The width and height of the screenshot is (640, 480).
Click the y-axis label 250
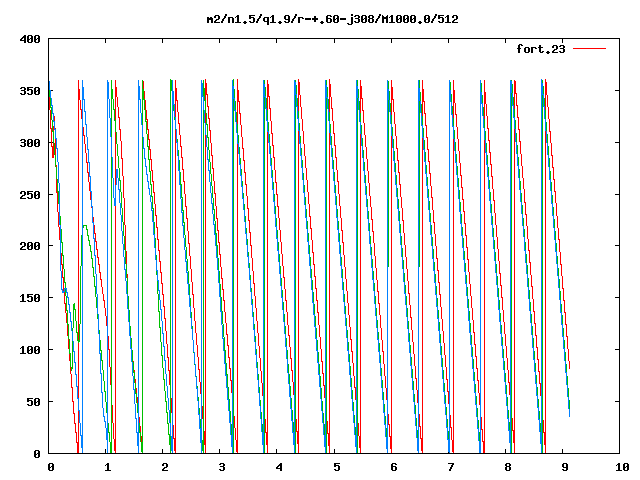[30, 195]
